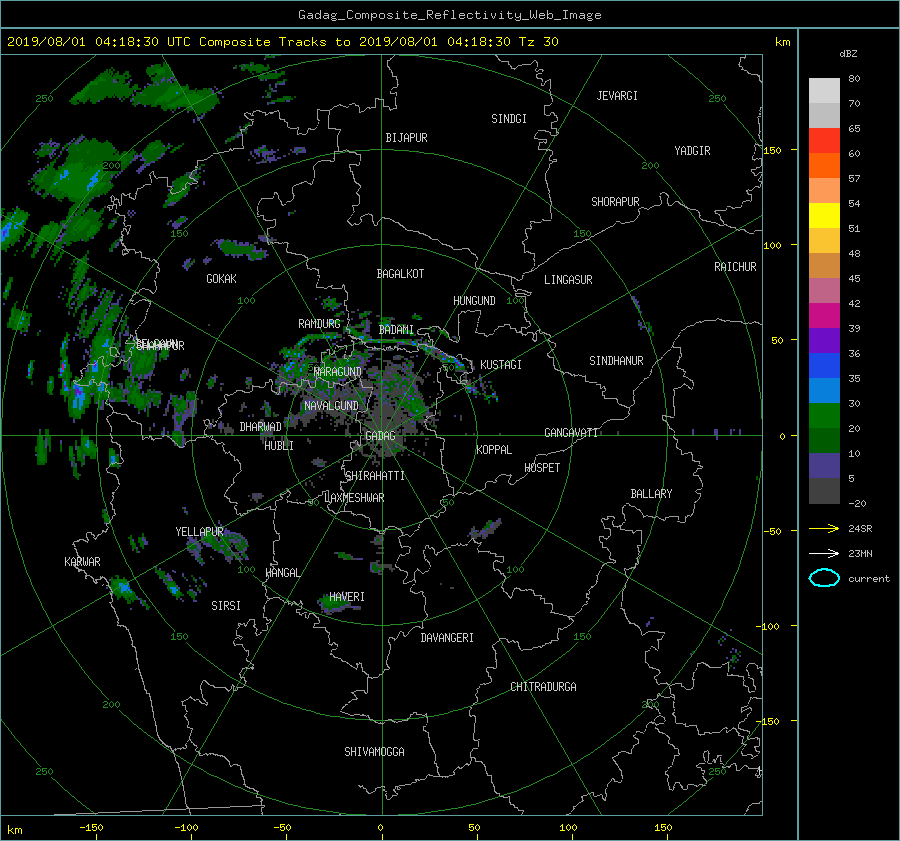Screen dimensions: 900x841
Task: Click the GANGAVATI city label
Action: (x=571, y=433)
